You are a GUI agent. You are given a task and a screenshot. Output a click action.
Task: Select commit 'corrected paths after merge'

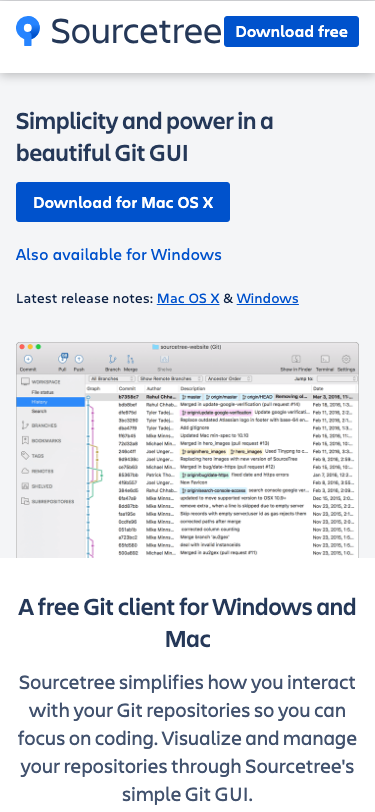[x=222, y=522]
